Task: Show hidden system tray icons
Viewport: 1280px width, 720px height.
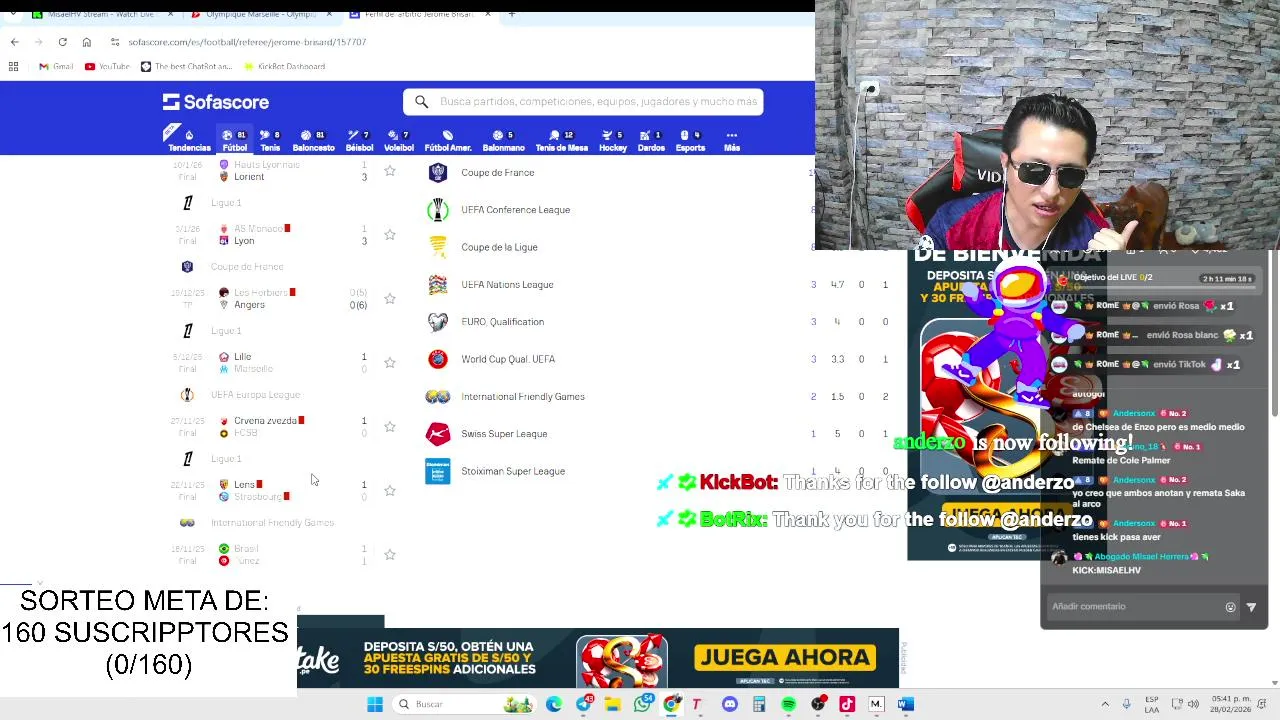Action: click(1105, 704)
